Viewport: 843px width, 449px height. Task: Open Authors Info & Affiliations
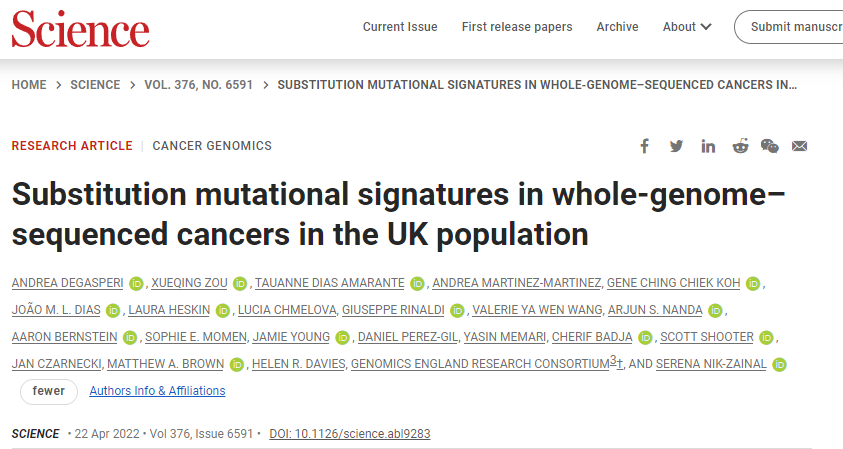click(x=157, y=391)
